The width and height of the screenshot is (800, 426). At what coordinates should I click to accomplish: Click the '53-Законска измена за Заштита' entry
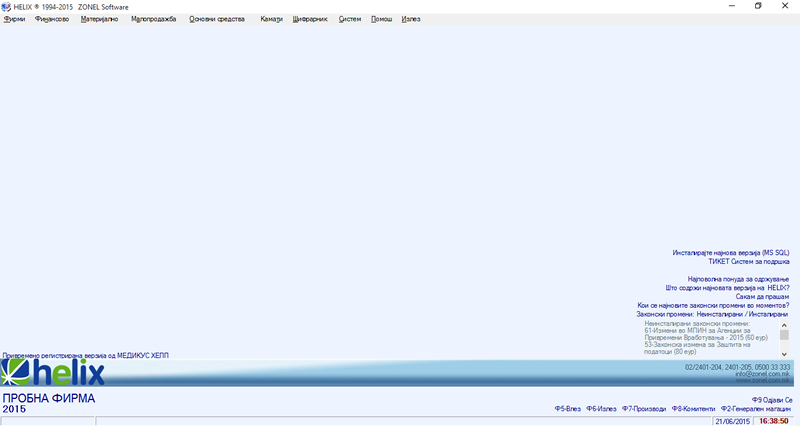pos(697,348)
